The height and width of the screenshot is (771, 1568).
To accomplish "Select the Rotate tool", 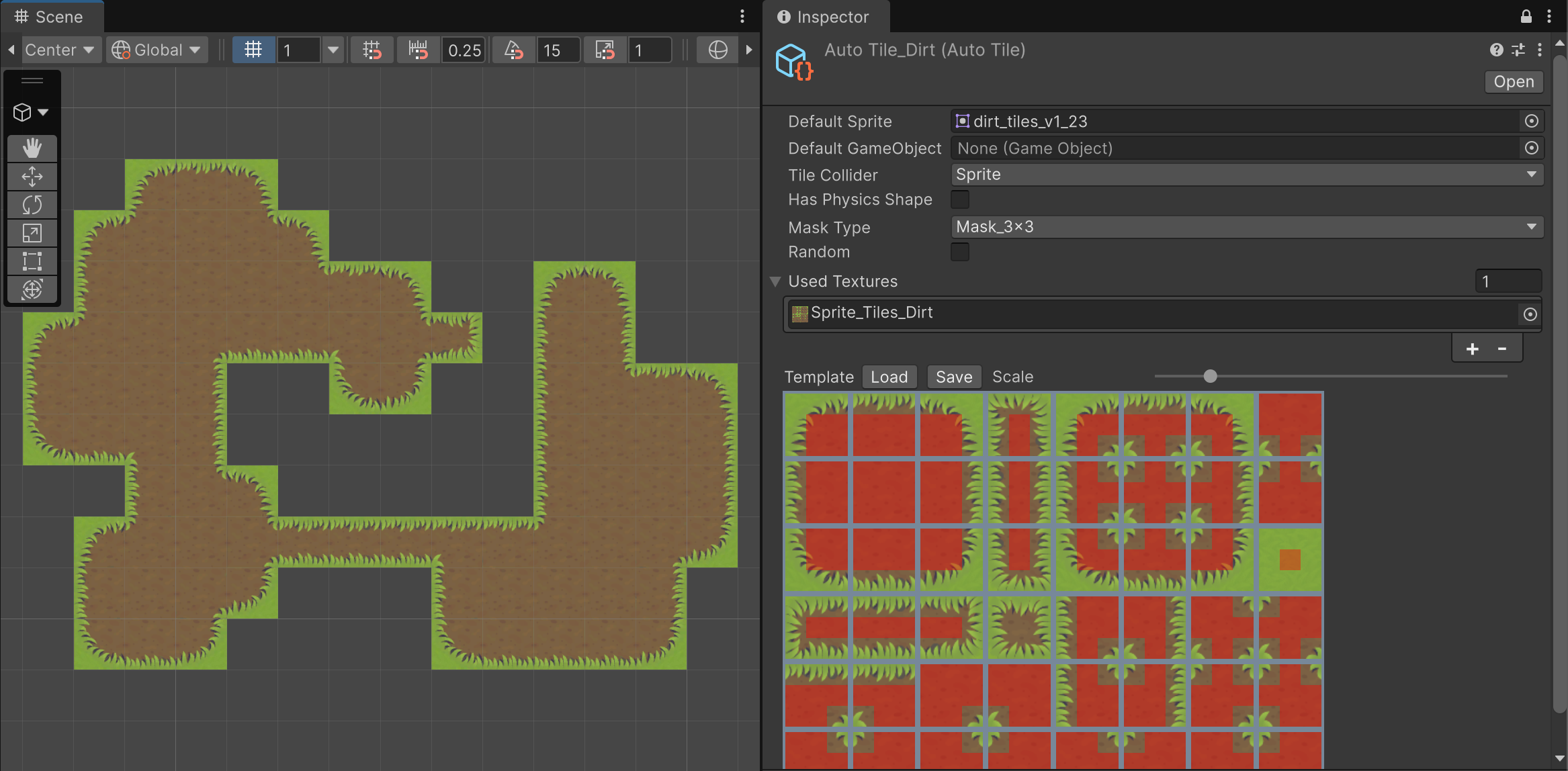I will (x=32, y=205).
